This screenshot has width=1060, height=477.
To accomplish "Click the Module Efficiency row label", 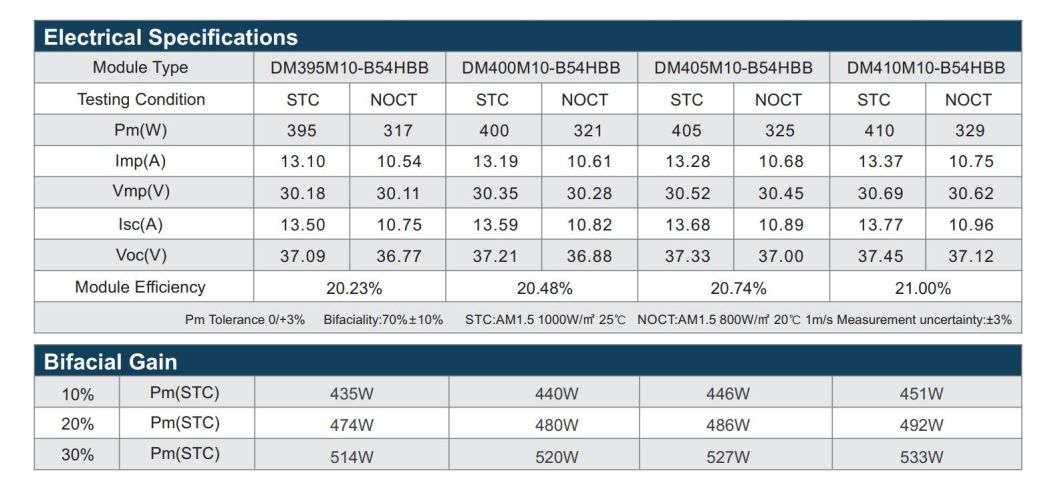I will tap(141, 287).
